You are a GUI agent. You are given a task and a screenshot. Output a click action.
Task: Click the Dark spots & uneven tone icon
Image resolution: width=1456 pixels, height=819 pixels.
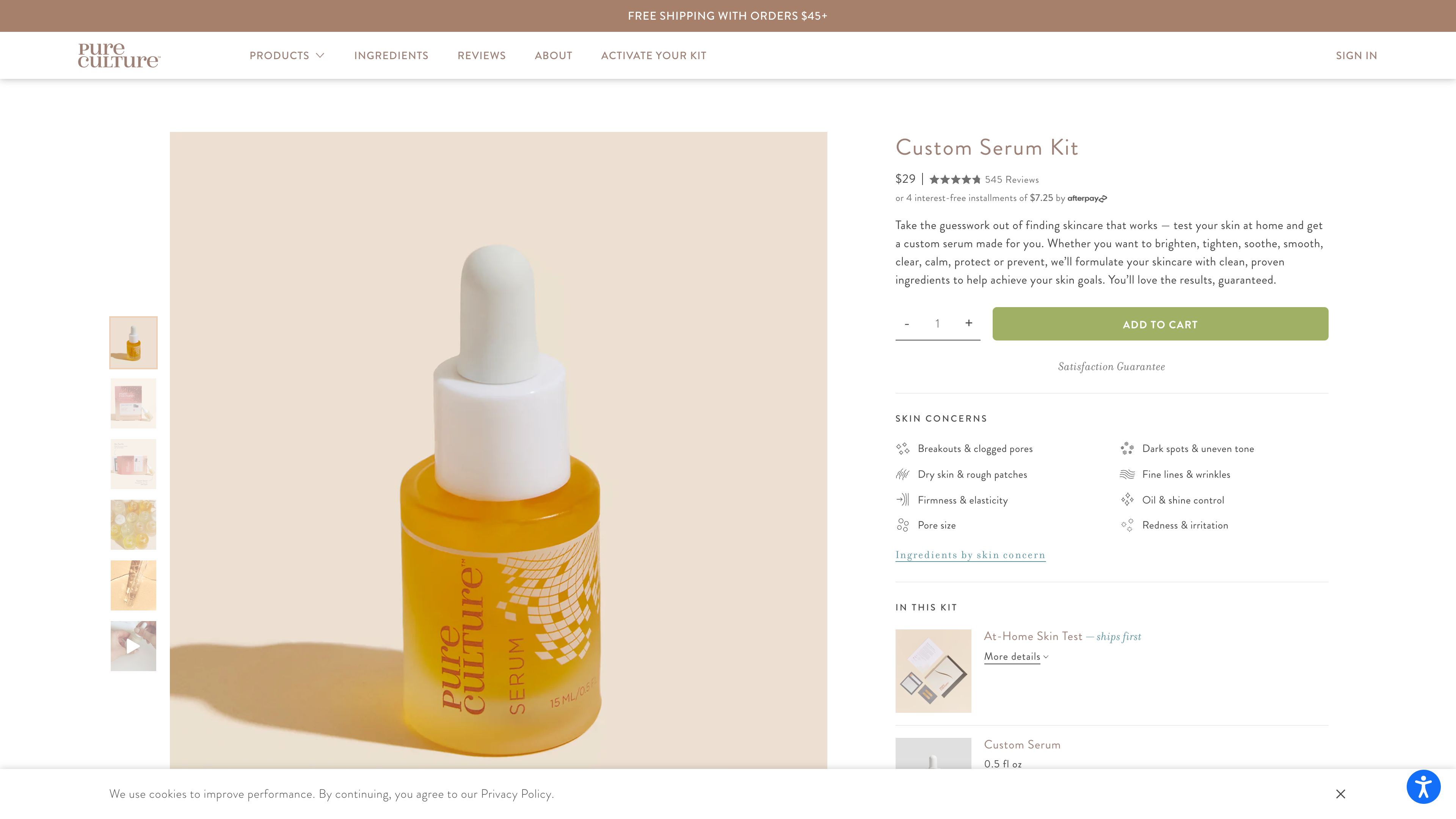(x=1127, y=449)
